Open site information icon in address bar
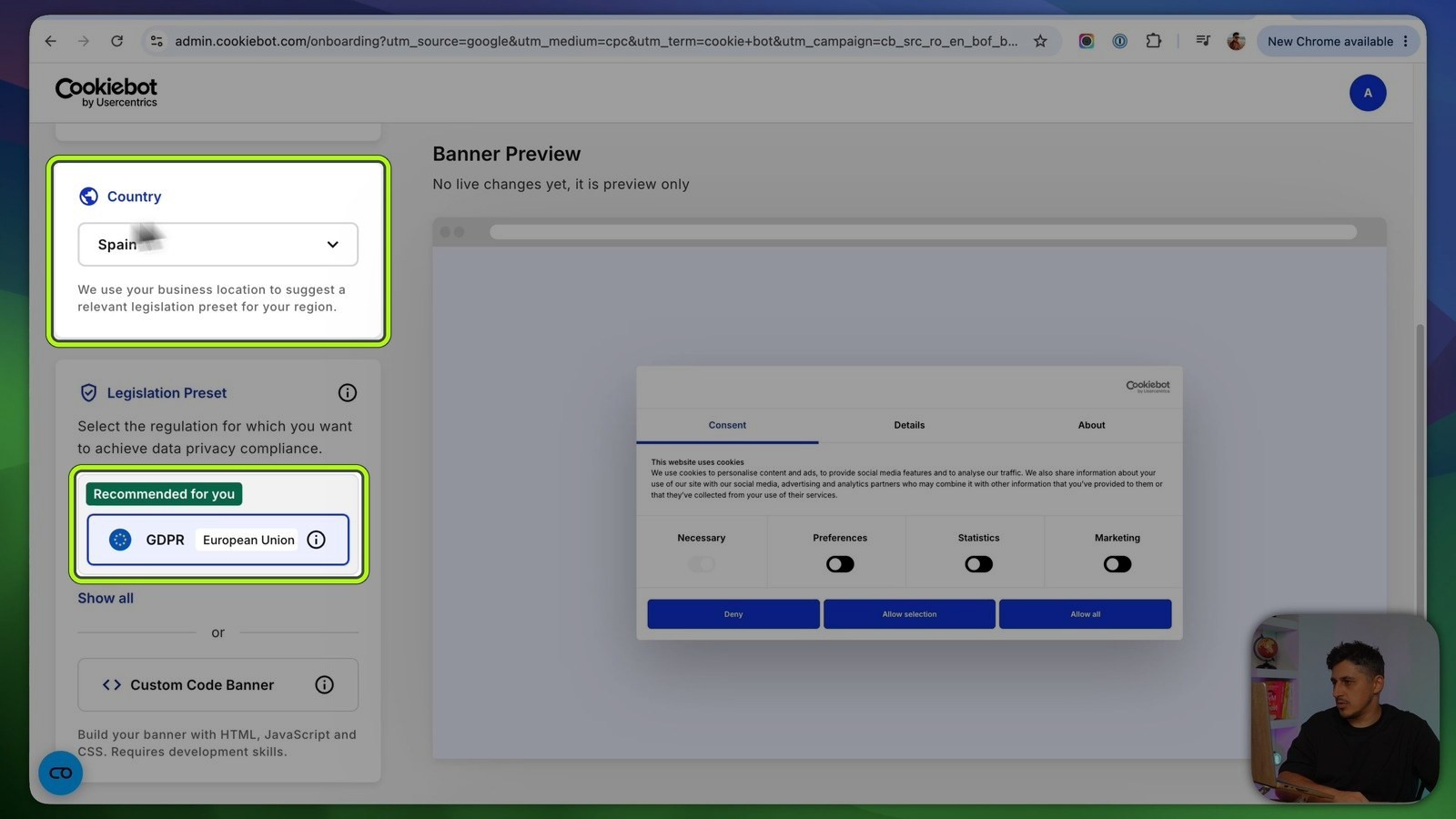Image resolution: width=1456 pixels, height=819 pixels. point(157,41)
